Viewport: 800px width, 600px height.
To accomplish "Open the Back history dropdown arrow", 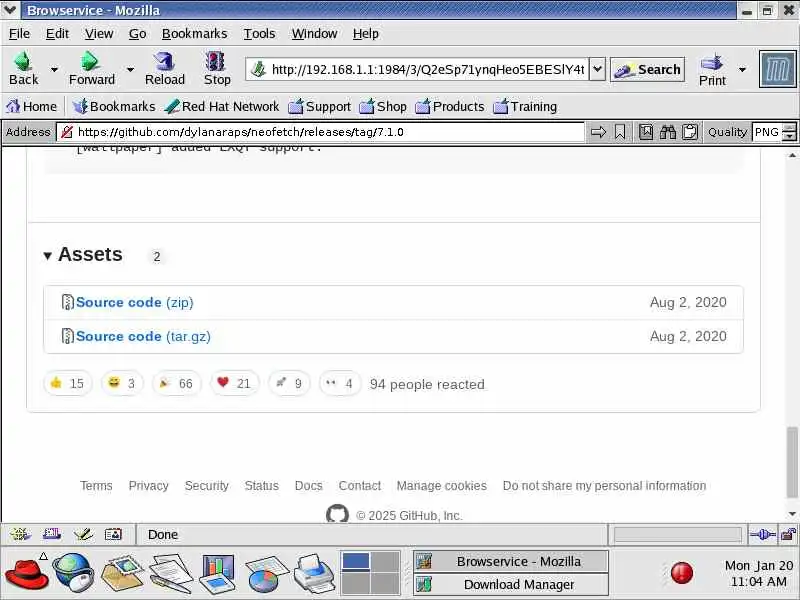I will [54, 69].
